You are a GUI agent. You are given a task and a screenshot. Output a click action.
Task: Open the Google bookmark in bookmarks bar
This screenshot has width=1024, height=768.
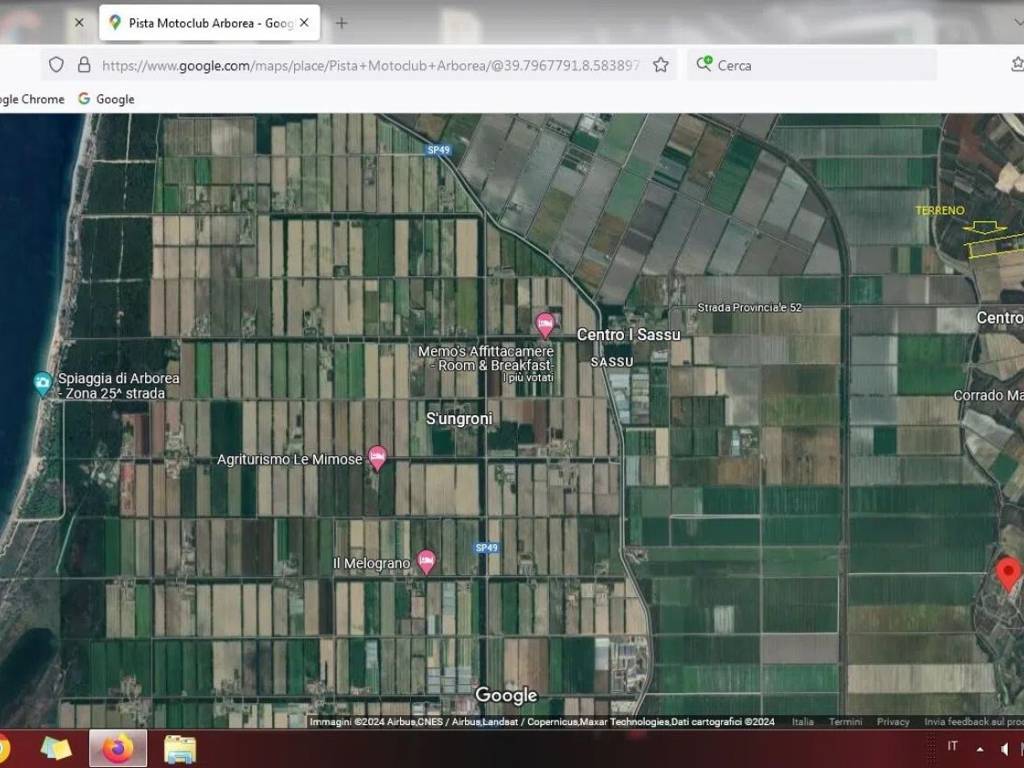point(106,99)
